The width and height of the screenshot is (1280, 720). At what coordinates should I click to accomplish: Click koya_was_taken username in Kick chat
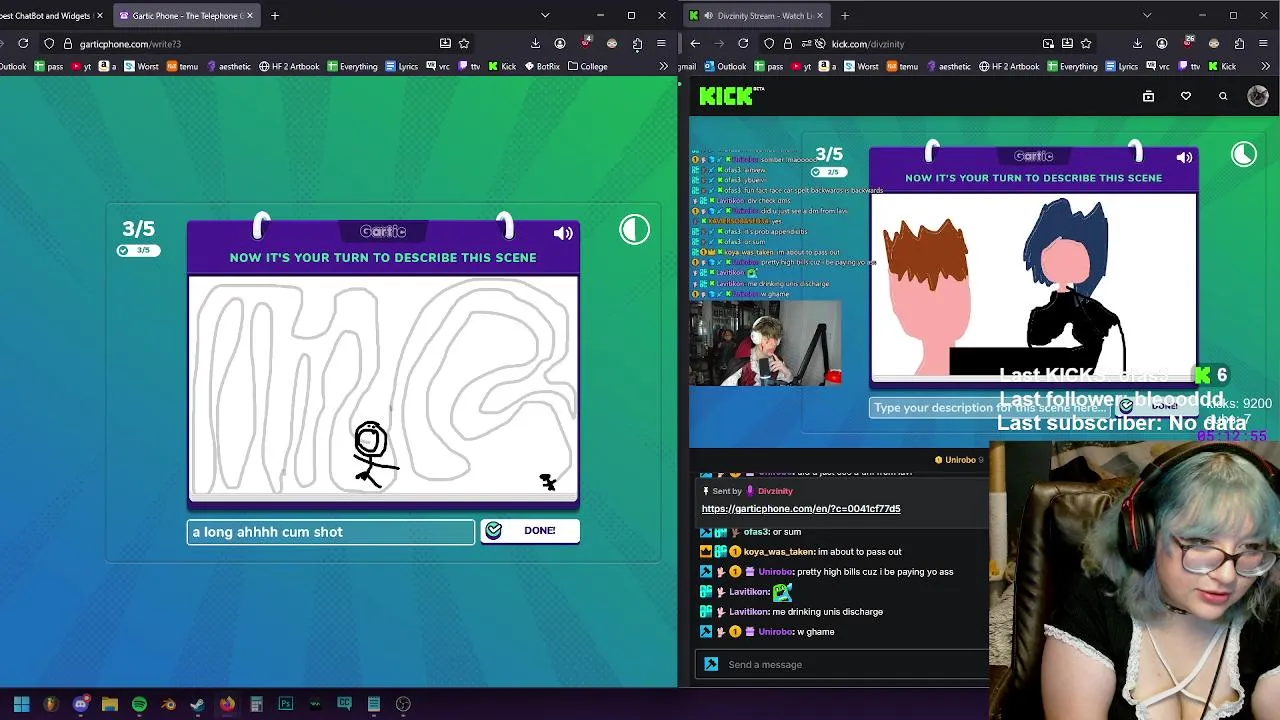tap(779, 552)
